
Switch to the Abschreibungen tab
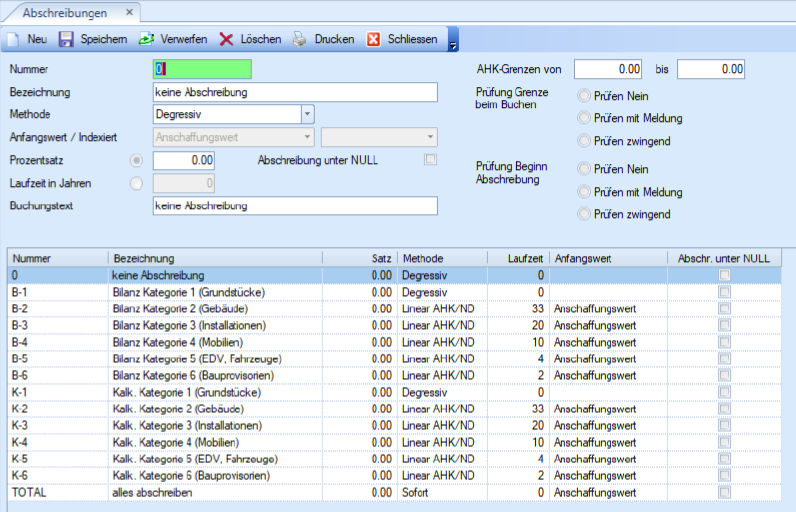coord(65,12)
